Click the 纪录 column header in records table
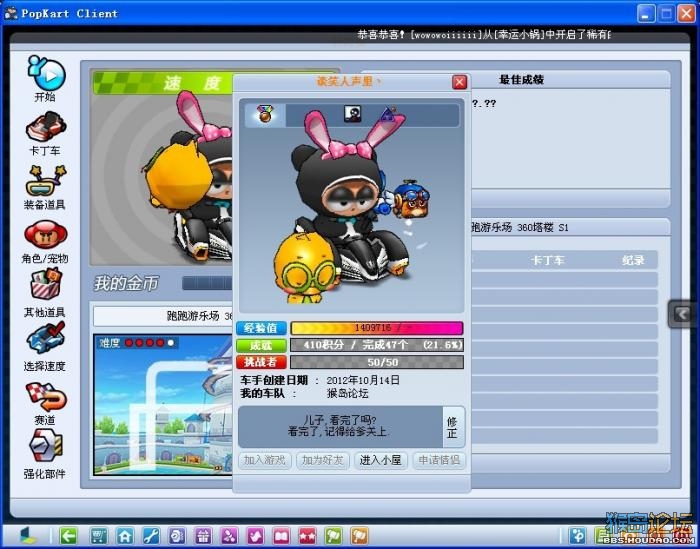Image resolution: width=700 pixels, height=549 pixels. tap(633, 260)
